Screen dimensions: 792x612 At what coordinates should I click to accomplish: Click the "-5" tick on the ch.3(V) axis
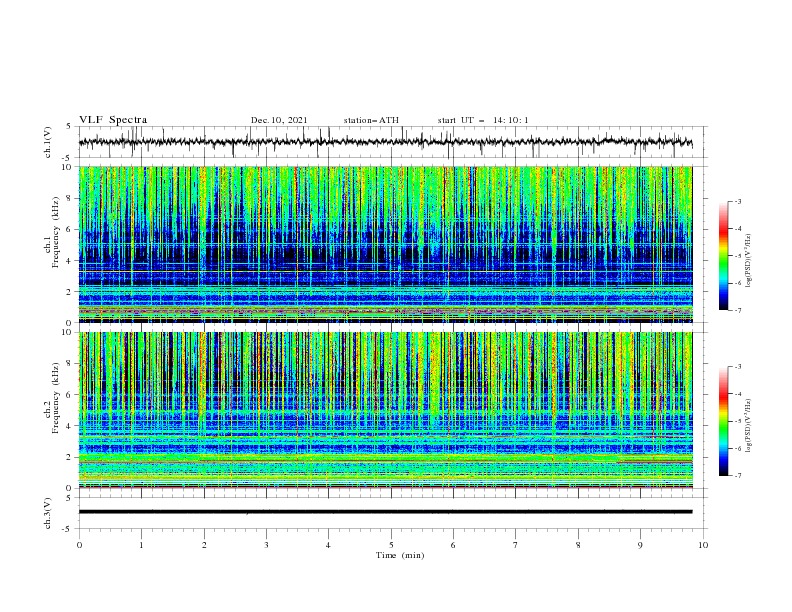tap(68, 529)
